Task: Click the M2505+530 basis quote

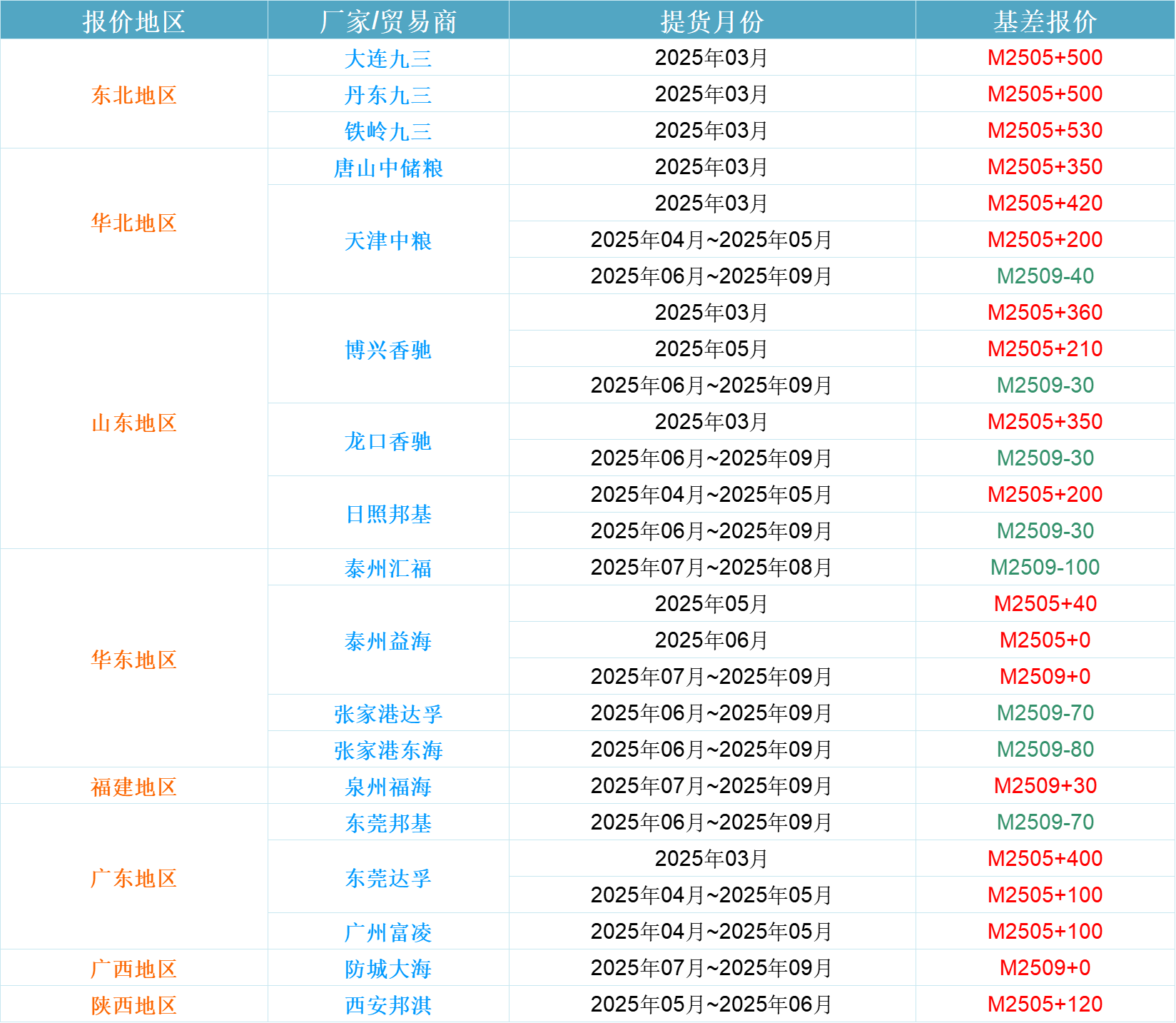Action: point(1045,131)
